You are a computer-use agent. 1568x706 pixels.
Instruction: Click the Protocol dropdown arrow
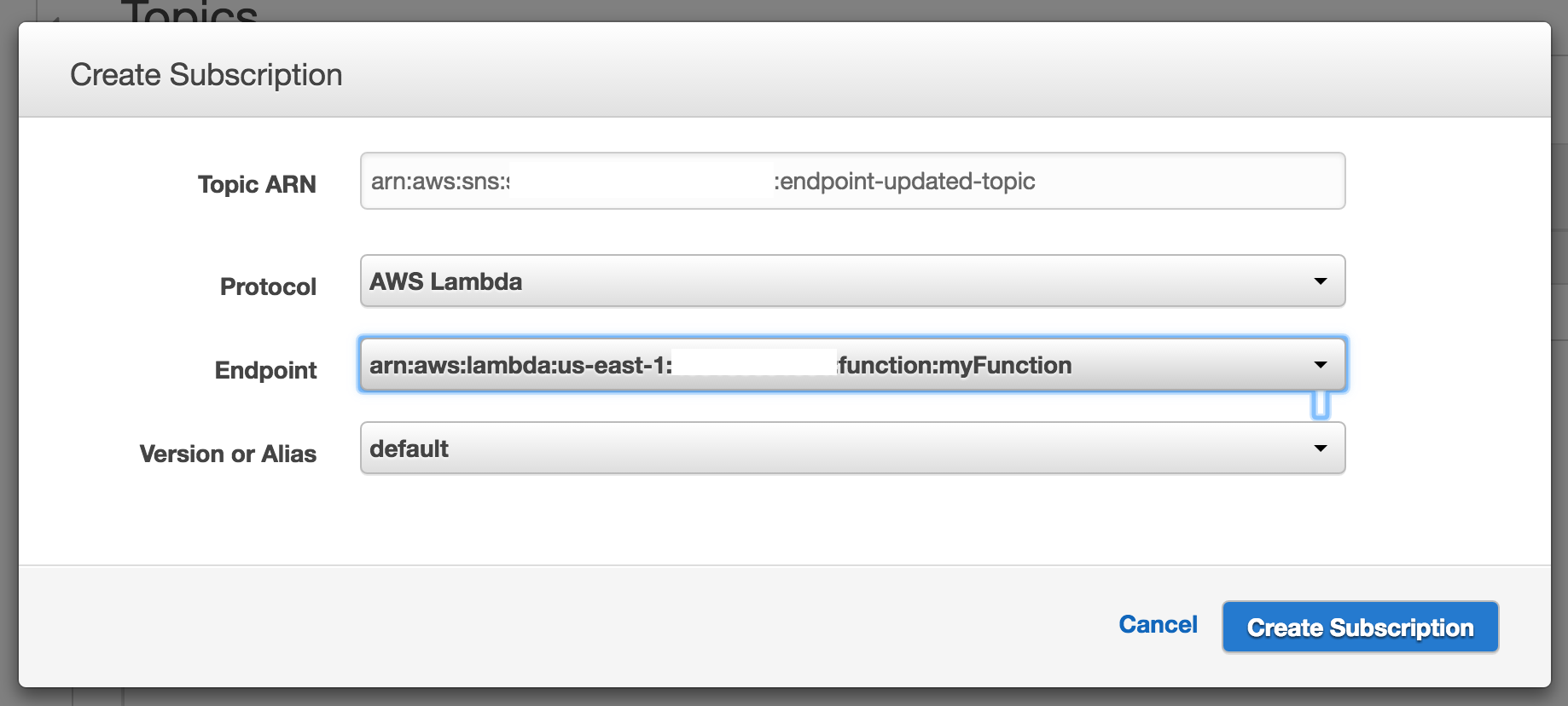coord(1321,281)
